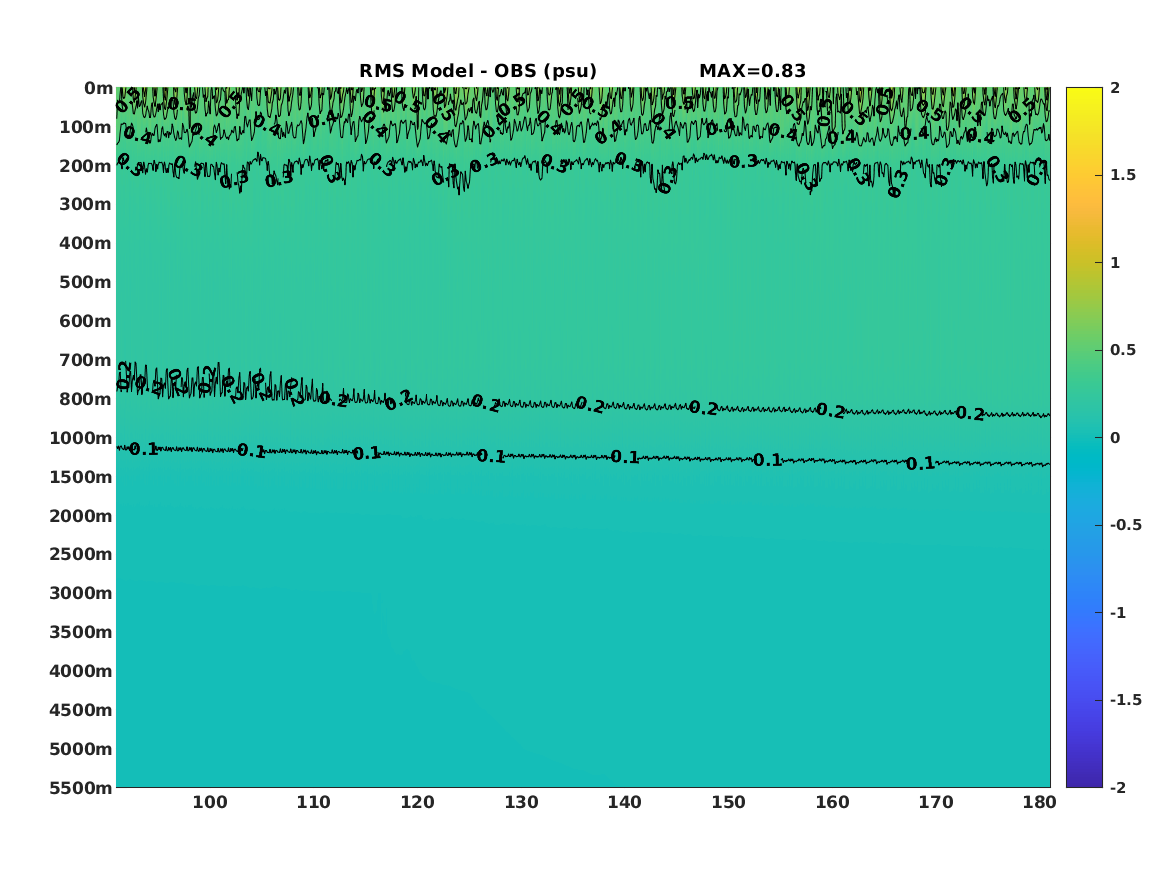Select the "5500m" depth axis label
Image resolution: width=1167 pixels, height=875 pixels.
click(81, 788)
